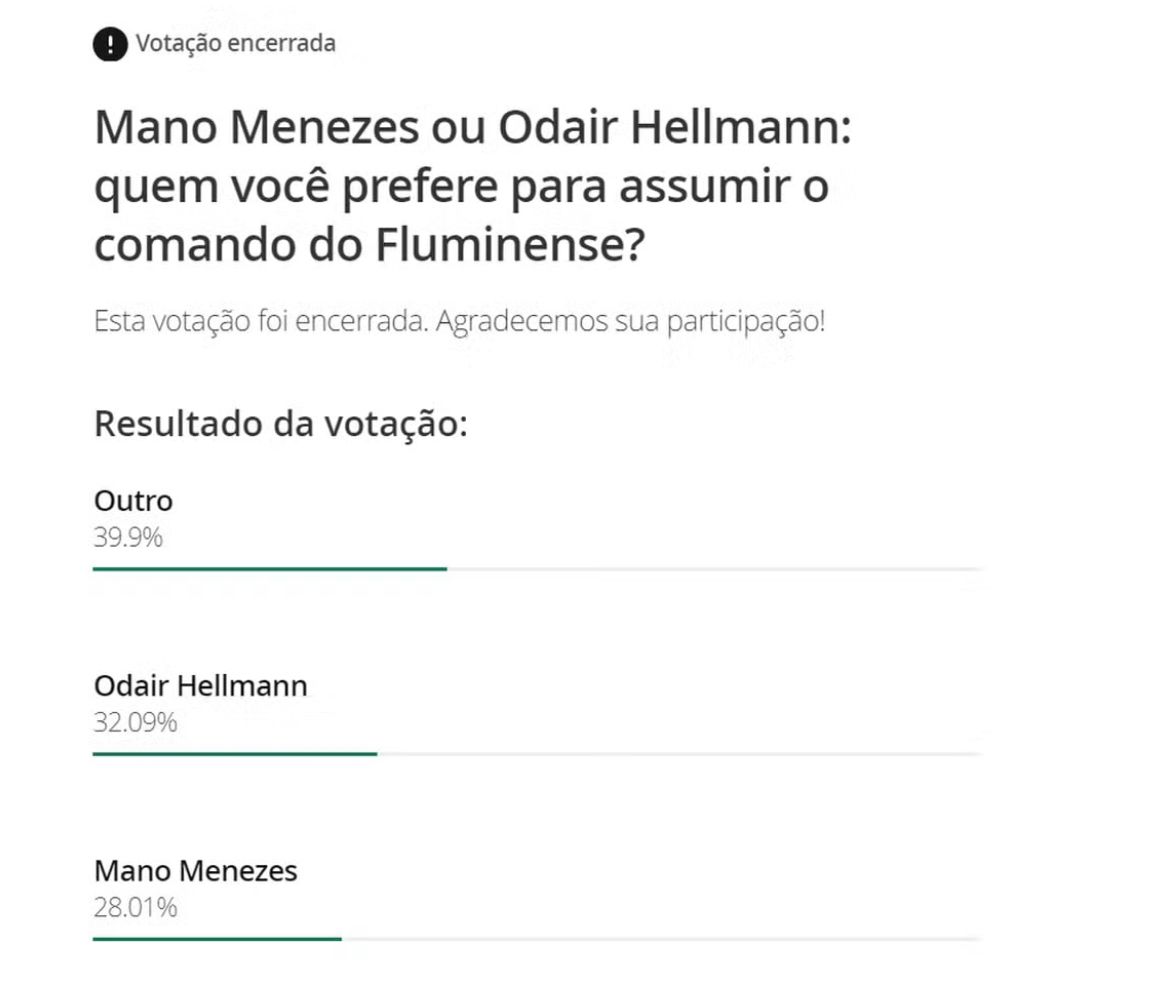This screenshot has width=1170, height=984.
Task: Click the Resultado da votação heading
Action: [281, 424]
